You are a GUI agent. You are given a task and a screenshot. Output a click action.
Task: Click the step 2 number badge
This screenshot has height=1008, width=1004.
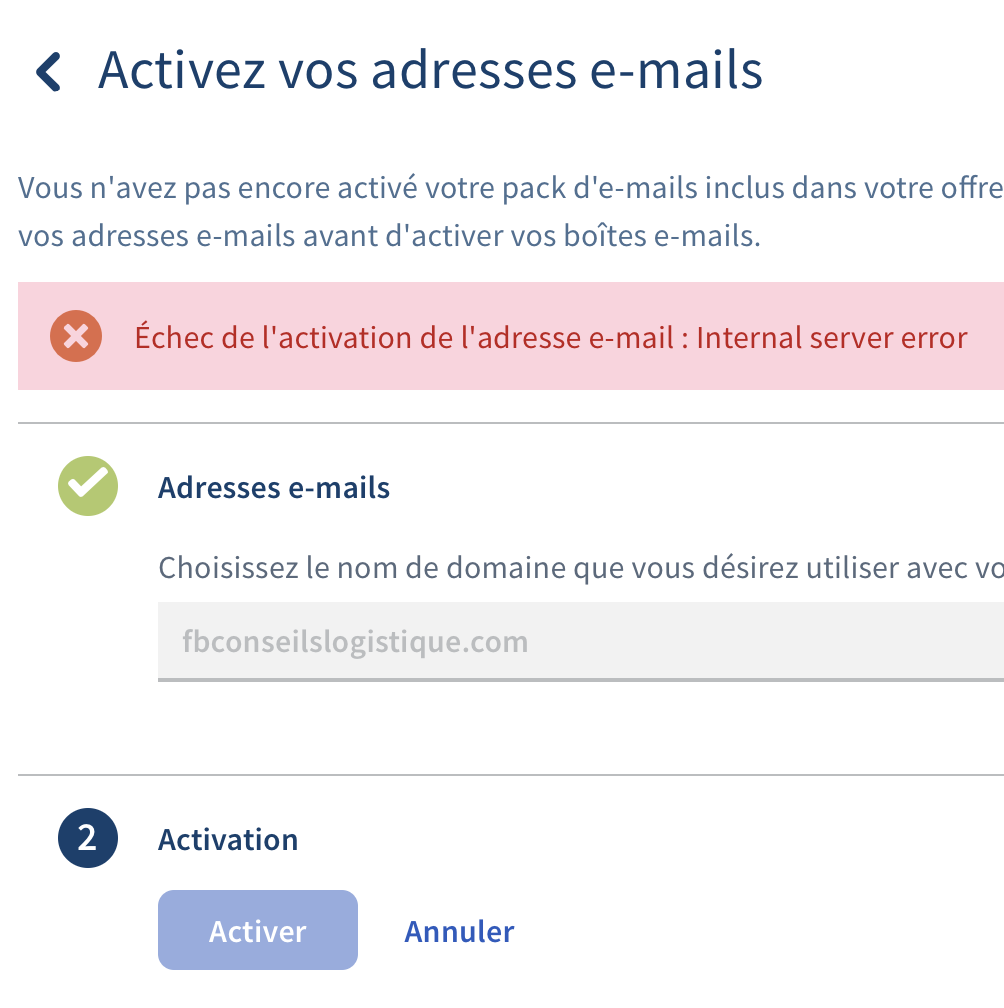(88, 838)
